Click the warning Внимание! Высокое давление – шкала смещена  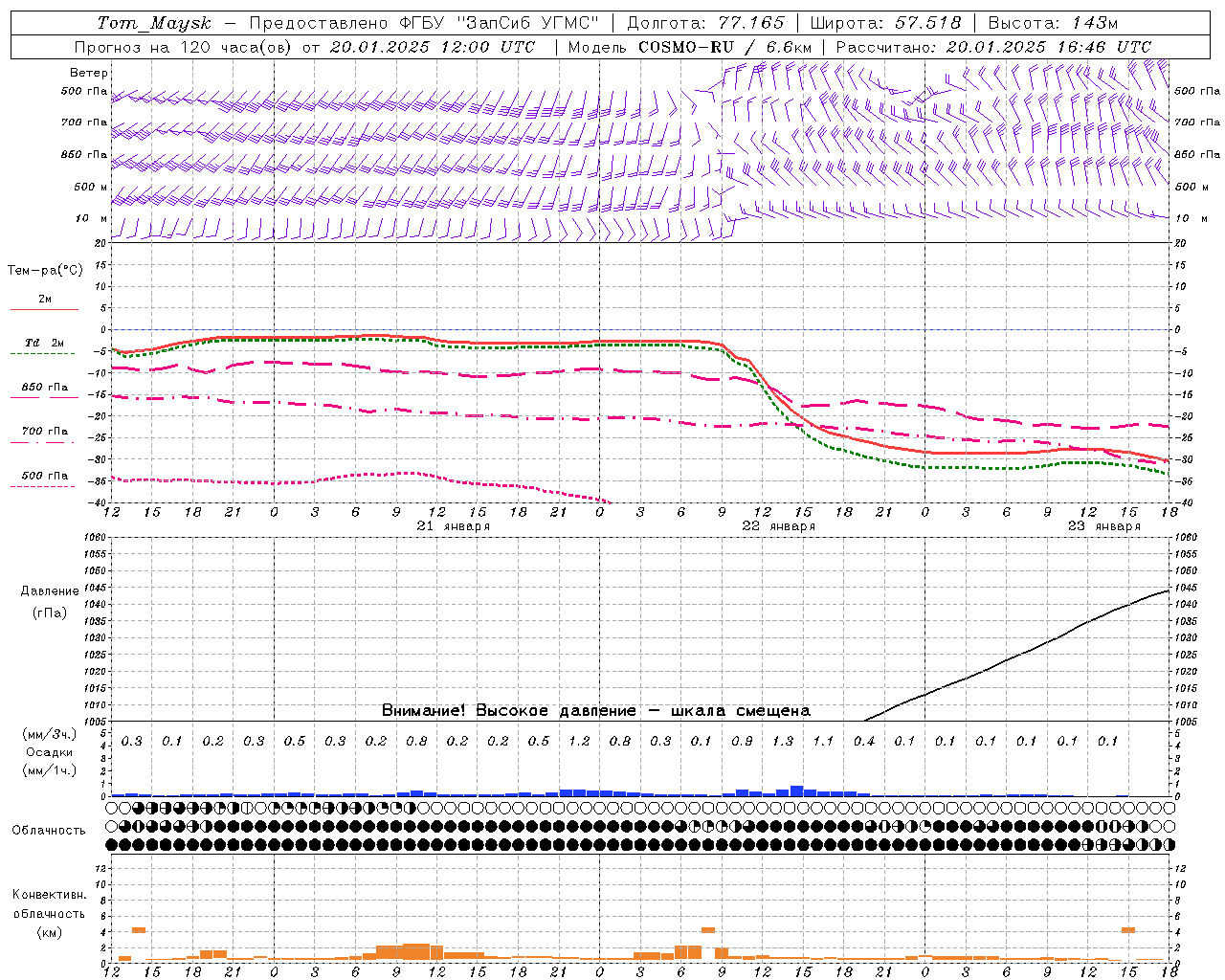coord(596,710)
